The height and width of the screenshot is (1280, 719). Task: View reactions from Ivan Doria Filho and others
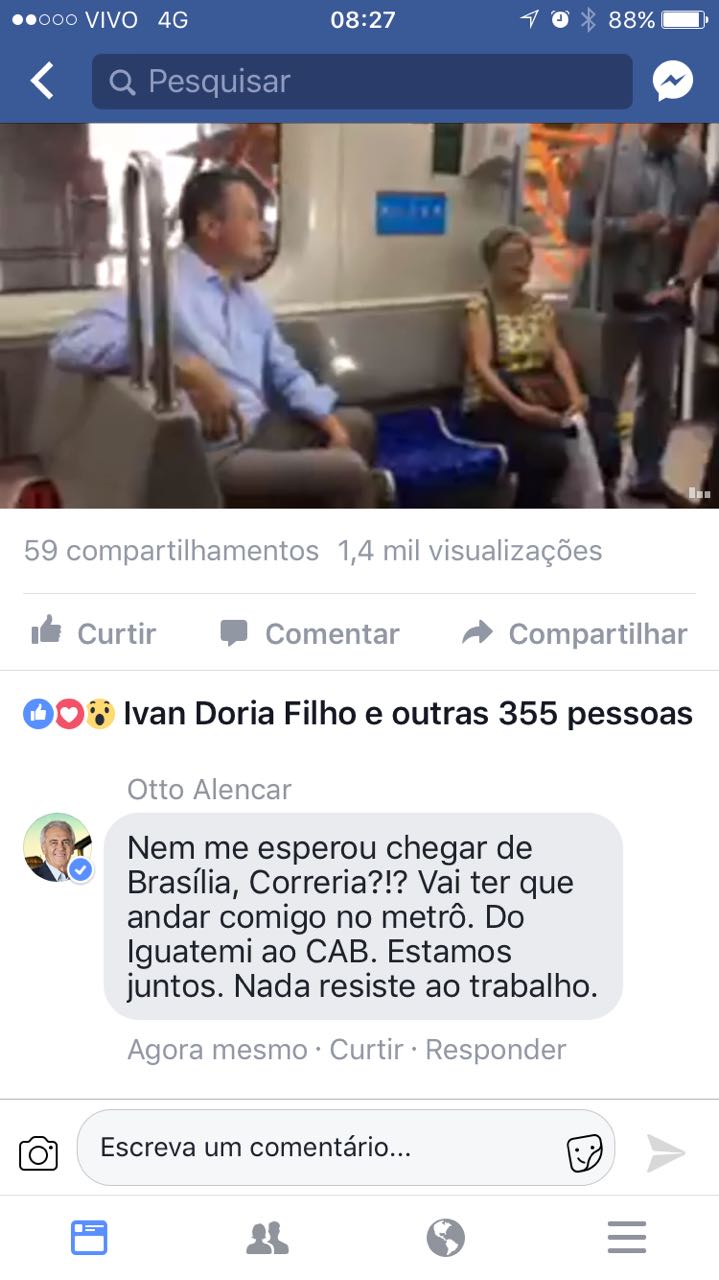(x=358, y=713)
